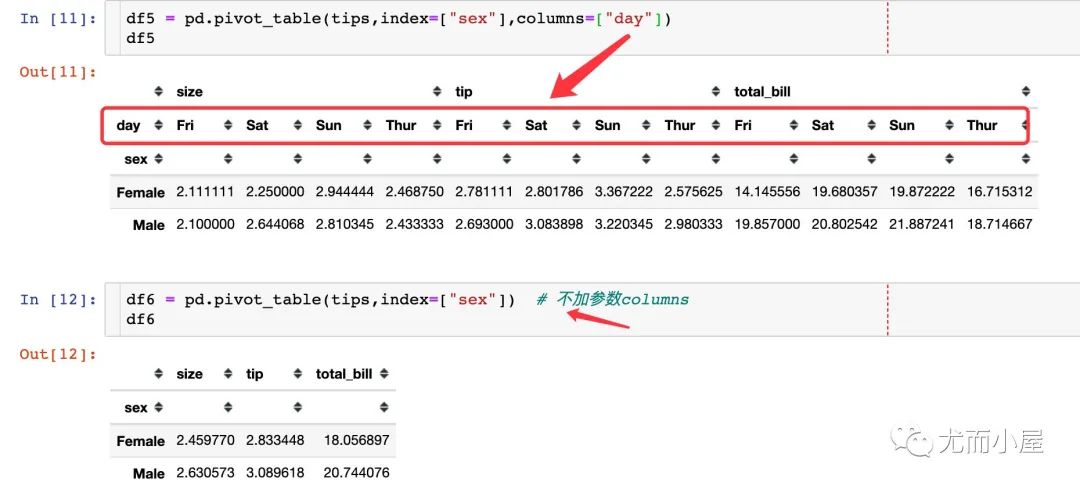Toggle sort arrows next to the day label
Viewport: 1080px width, 489px height.
(x=158, y=125)
